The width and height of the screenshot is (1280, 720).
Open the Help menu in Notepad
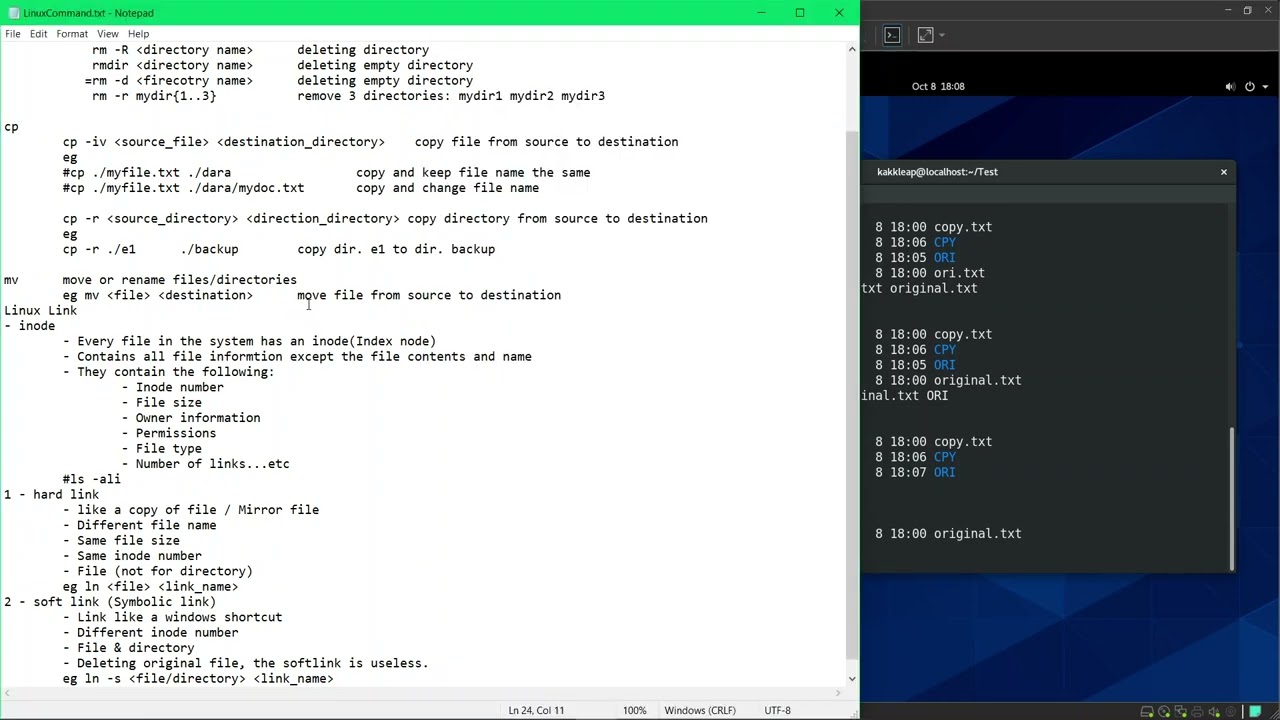point(138,34)
